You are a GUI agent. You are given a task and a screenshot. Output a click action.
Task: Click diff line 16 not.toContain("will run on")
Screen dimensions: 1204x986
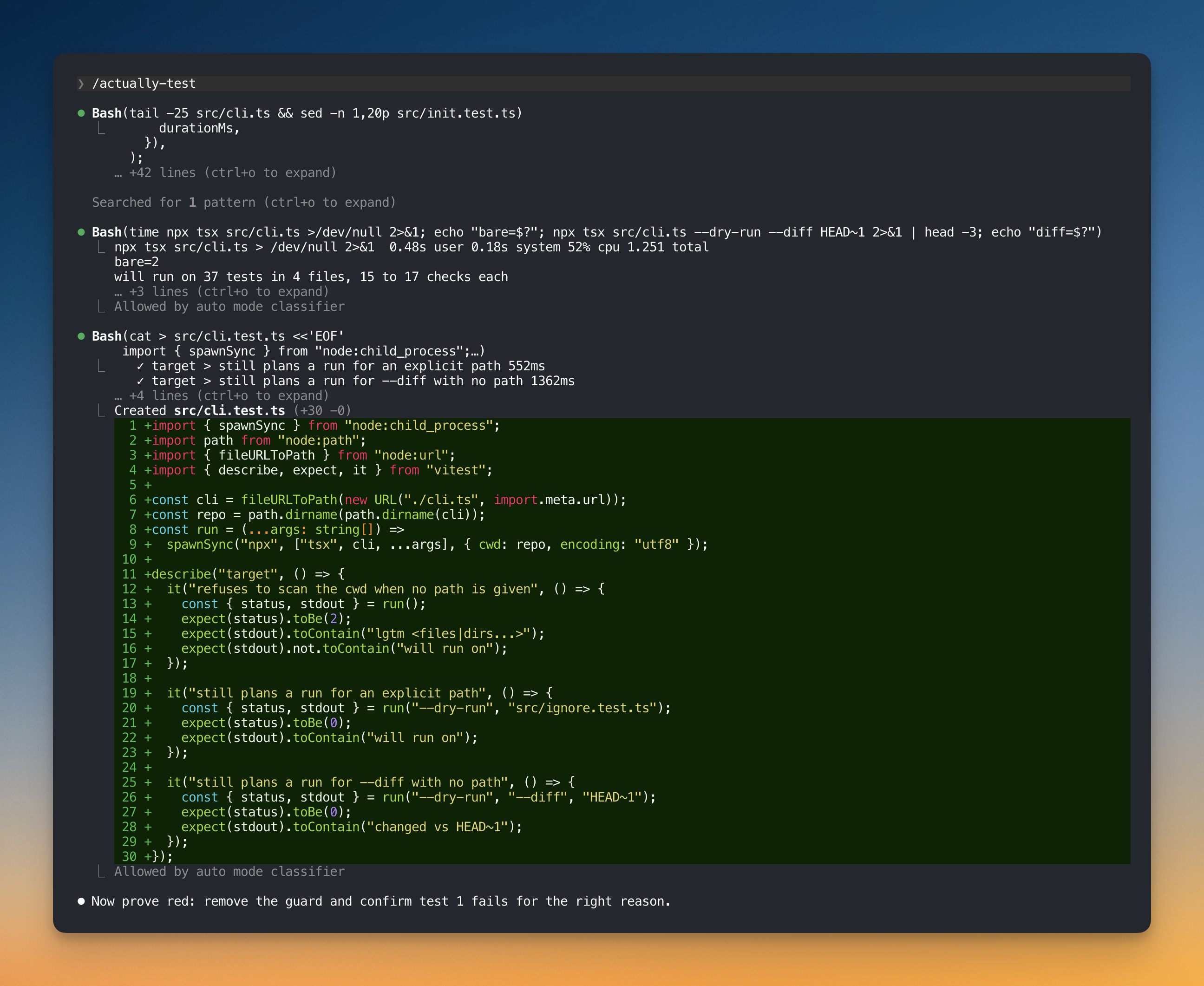[x=622, y=648]
